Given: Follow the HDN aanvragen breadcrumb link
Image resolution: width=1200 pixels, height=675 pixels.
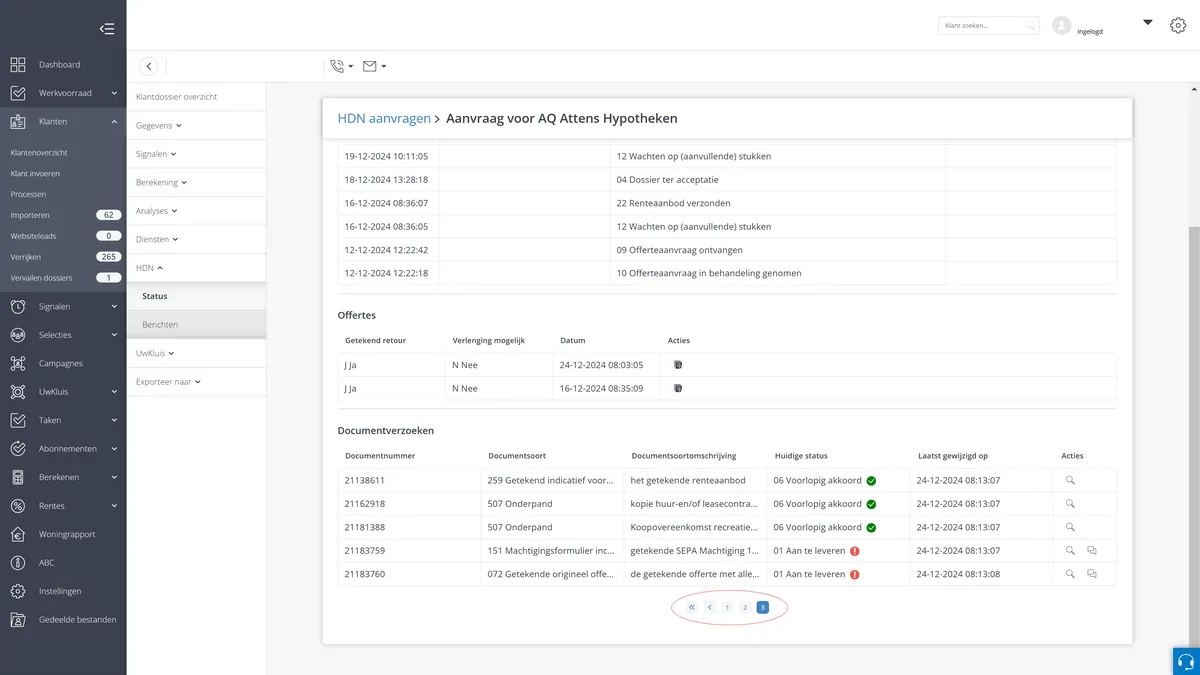Looking at the screenshot, I should [383, 118].
